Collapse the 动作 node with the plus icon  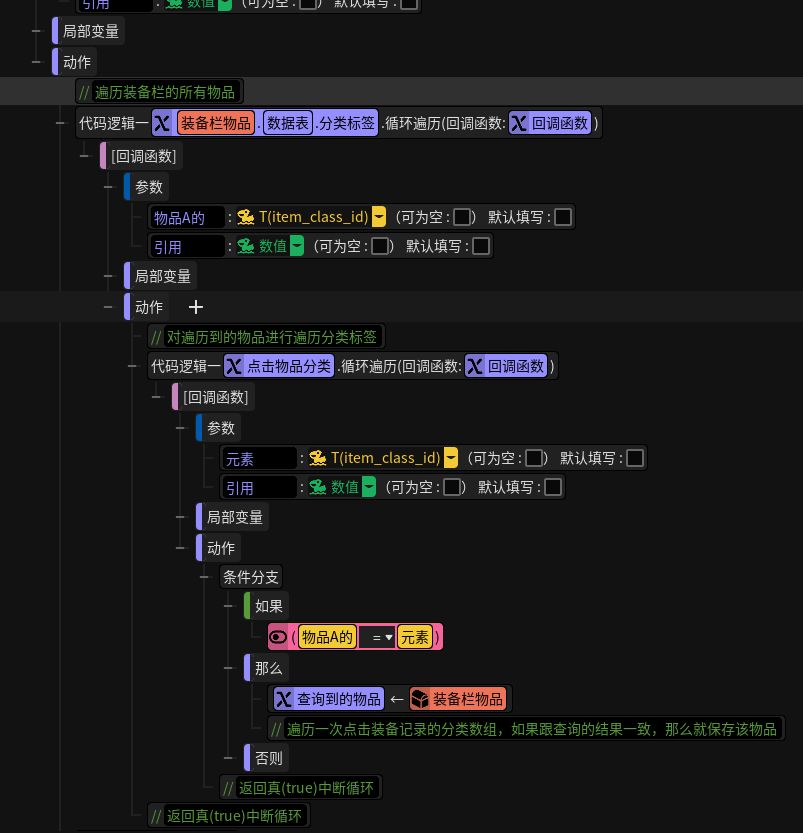click(x=108, y=307)
